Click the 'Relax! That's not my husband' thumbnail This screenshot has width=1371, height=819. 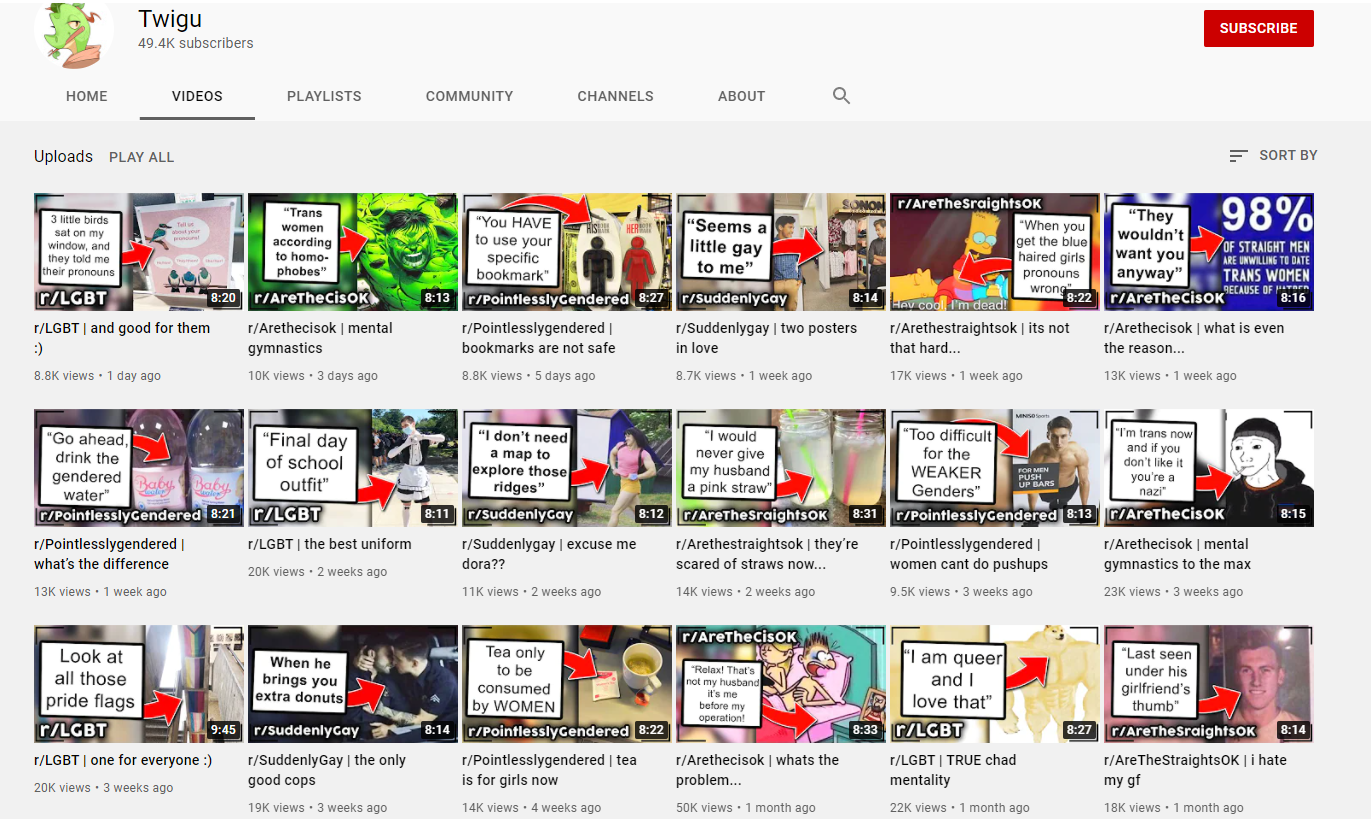(x=781, y=684)
